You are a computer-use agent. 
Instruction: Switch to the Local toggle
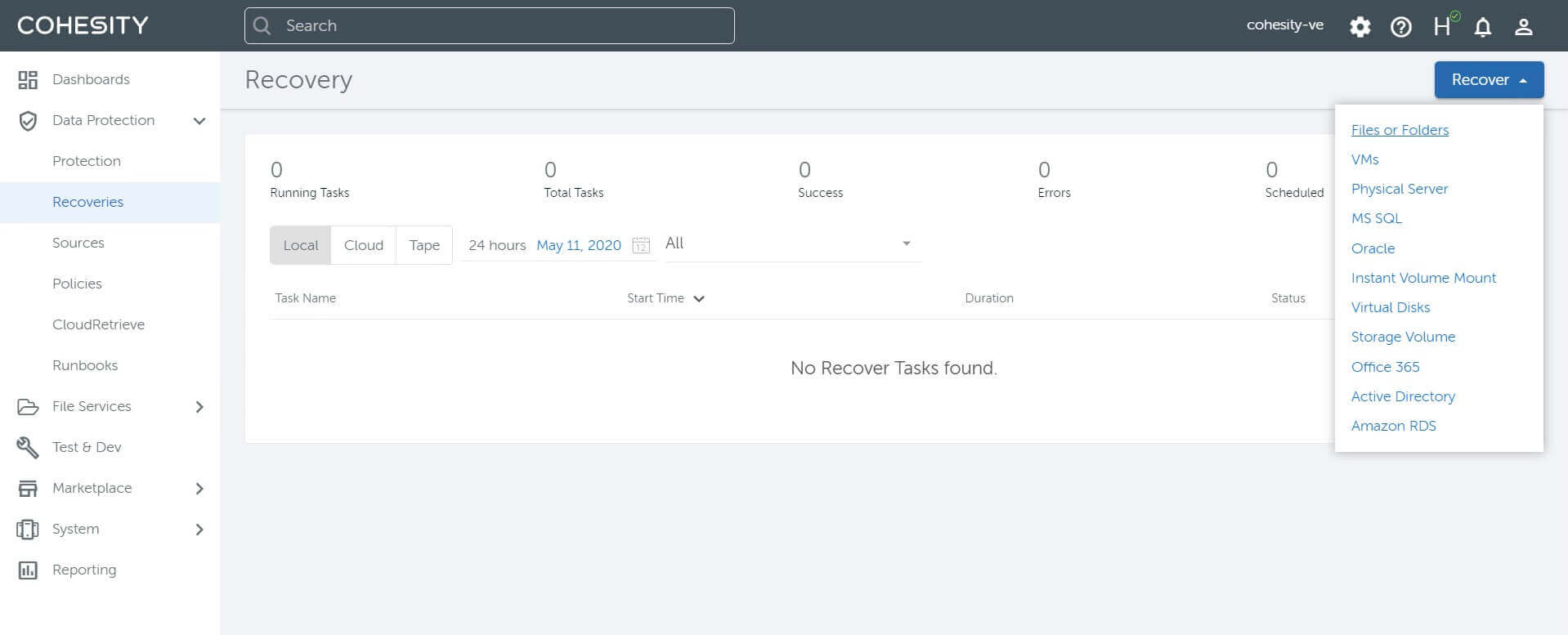301,245
